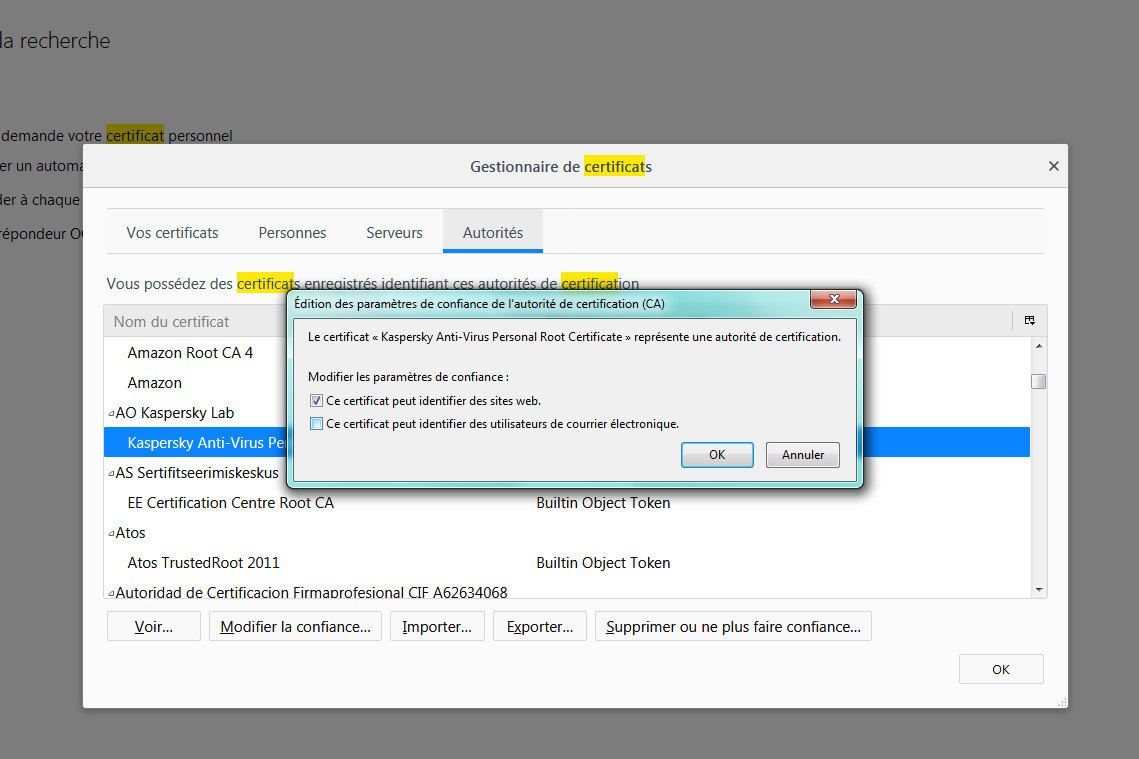
Task: Click the Exporter... button
Action: tap(540, 627)
